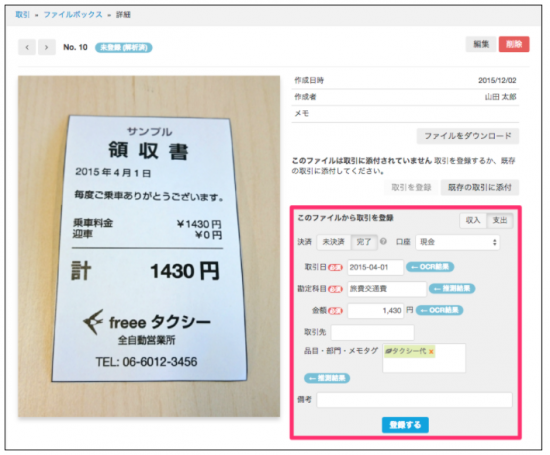550x455 pixels.
Task: Switch transaction type to 支出
Action: (500, 220)
